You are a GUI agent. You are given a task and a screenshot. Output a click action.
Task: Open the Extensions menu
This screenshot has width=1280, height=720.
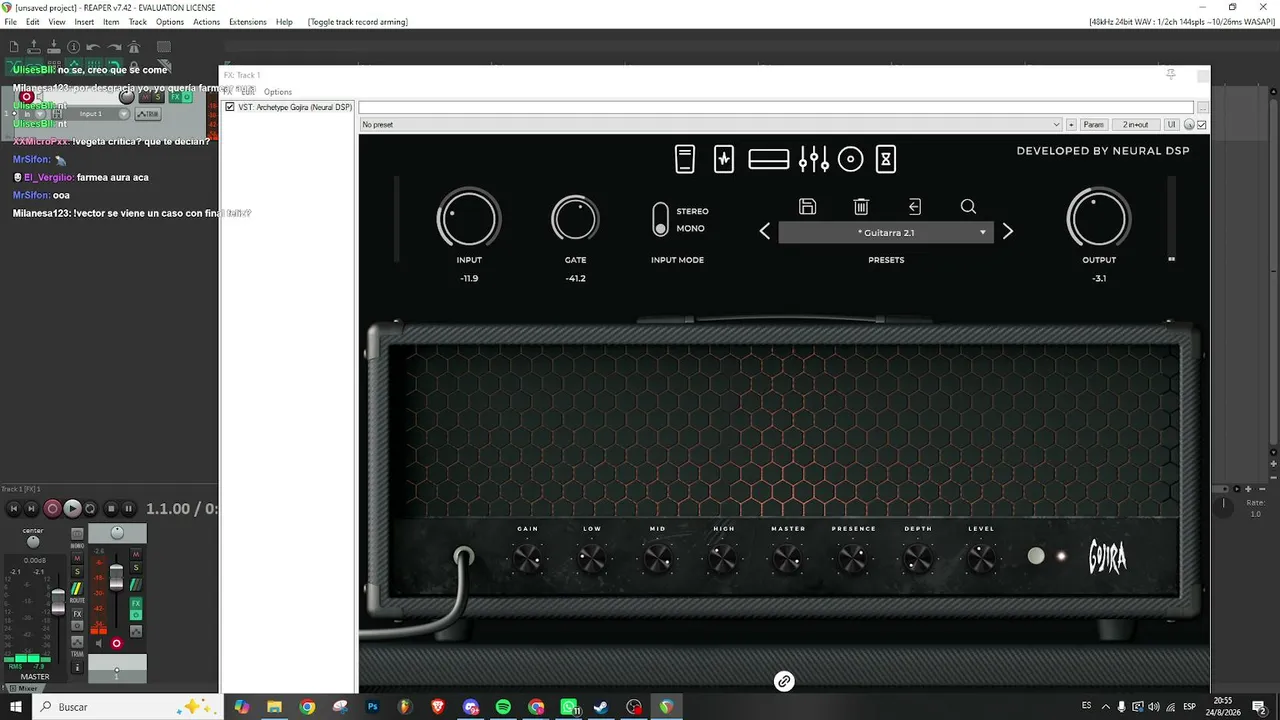click(247, 22)
